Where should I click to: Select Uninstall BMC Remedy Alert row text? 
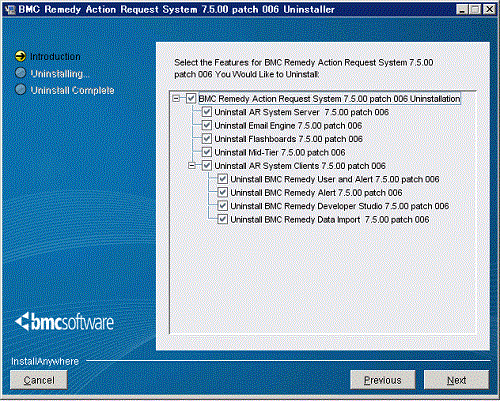click(x=316, y=193)
